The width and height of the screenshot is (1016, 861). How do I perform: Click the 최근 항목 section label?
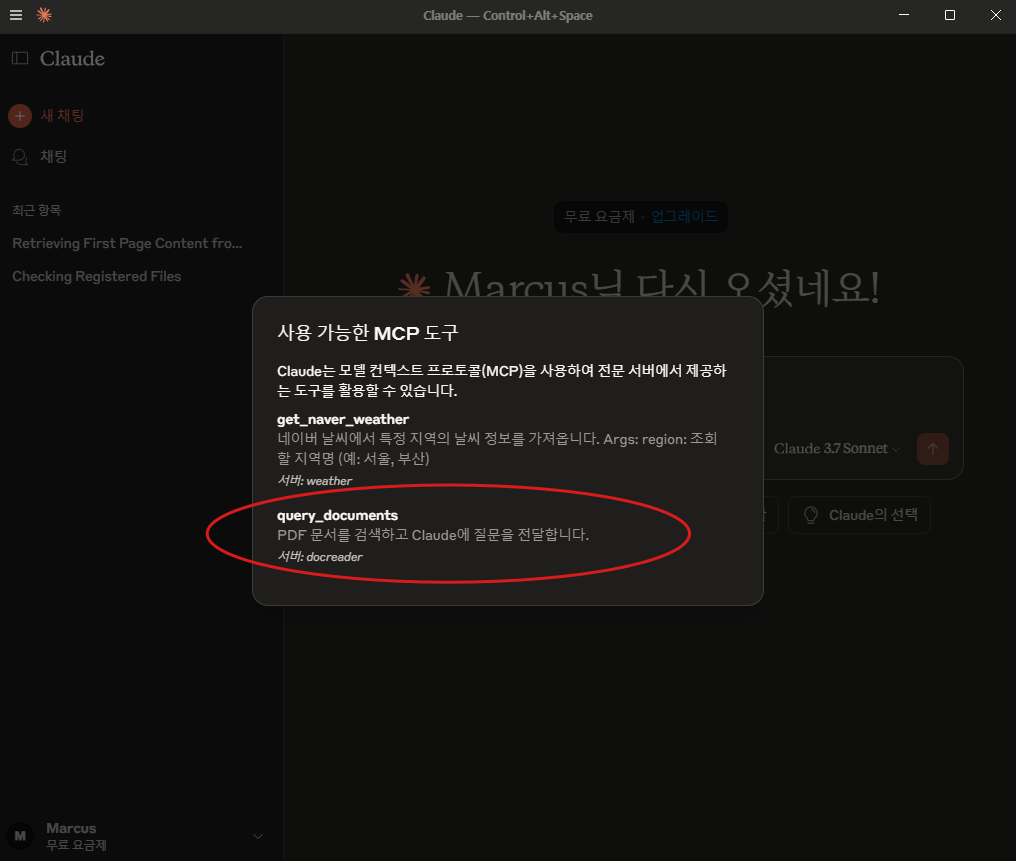point(36,210)
